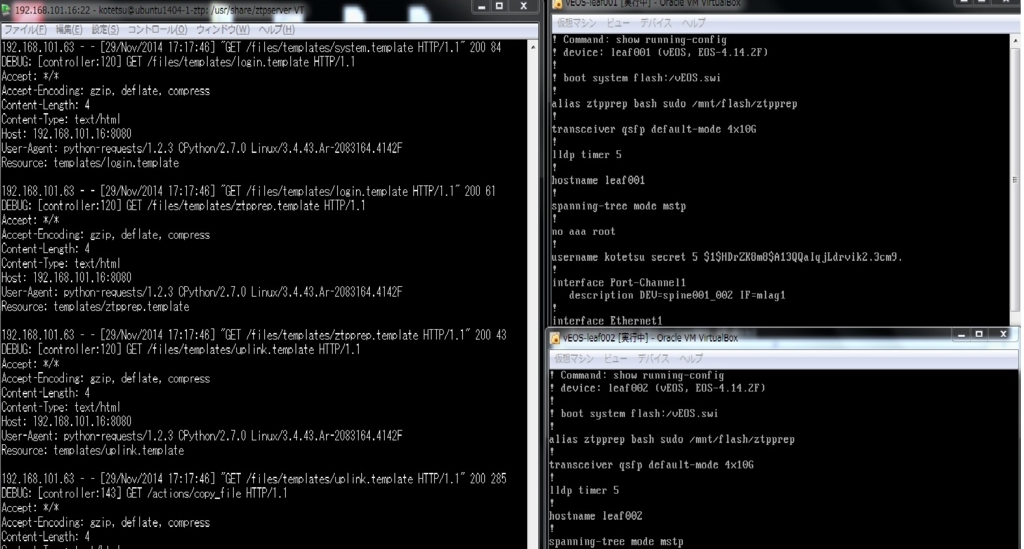Click 'spanning-tree mode mstp' in the leaf002 window
1024x549 pixels.
pos(616,541)
